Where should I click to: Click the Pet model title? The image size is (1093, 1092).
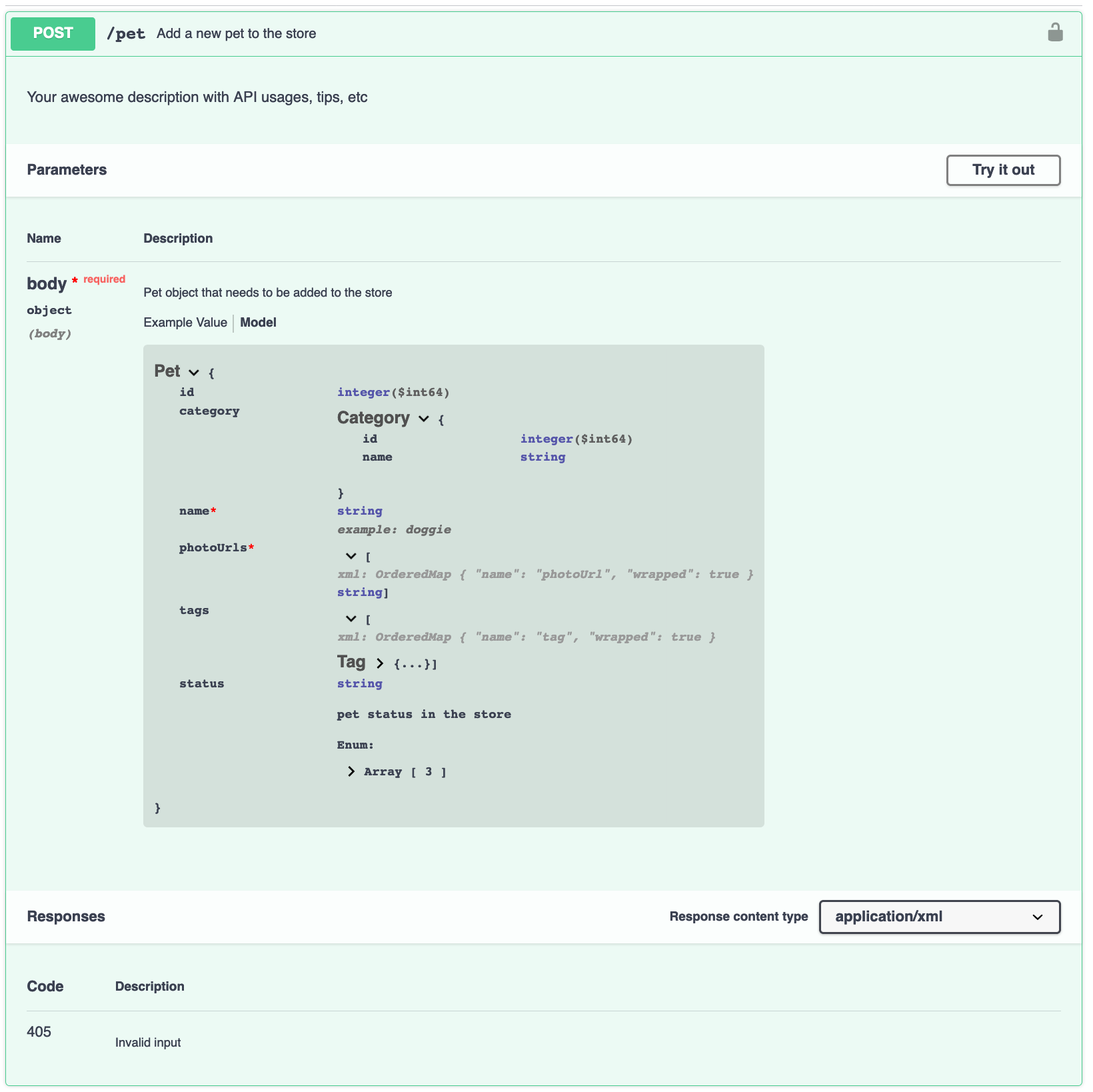tap(167, 371)
